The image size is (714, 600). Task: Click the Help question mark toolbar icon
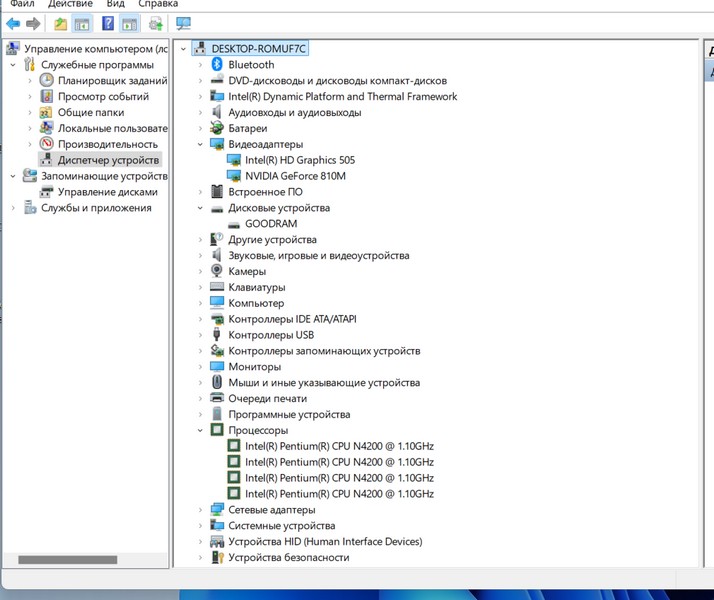(x=107, y=23)
